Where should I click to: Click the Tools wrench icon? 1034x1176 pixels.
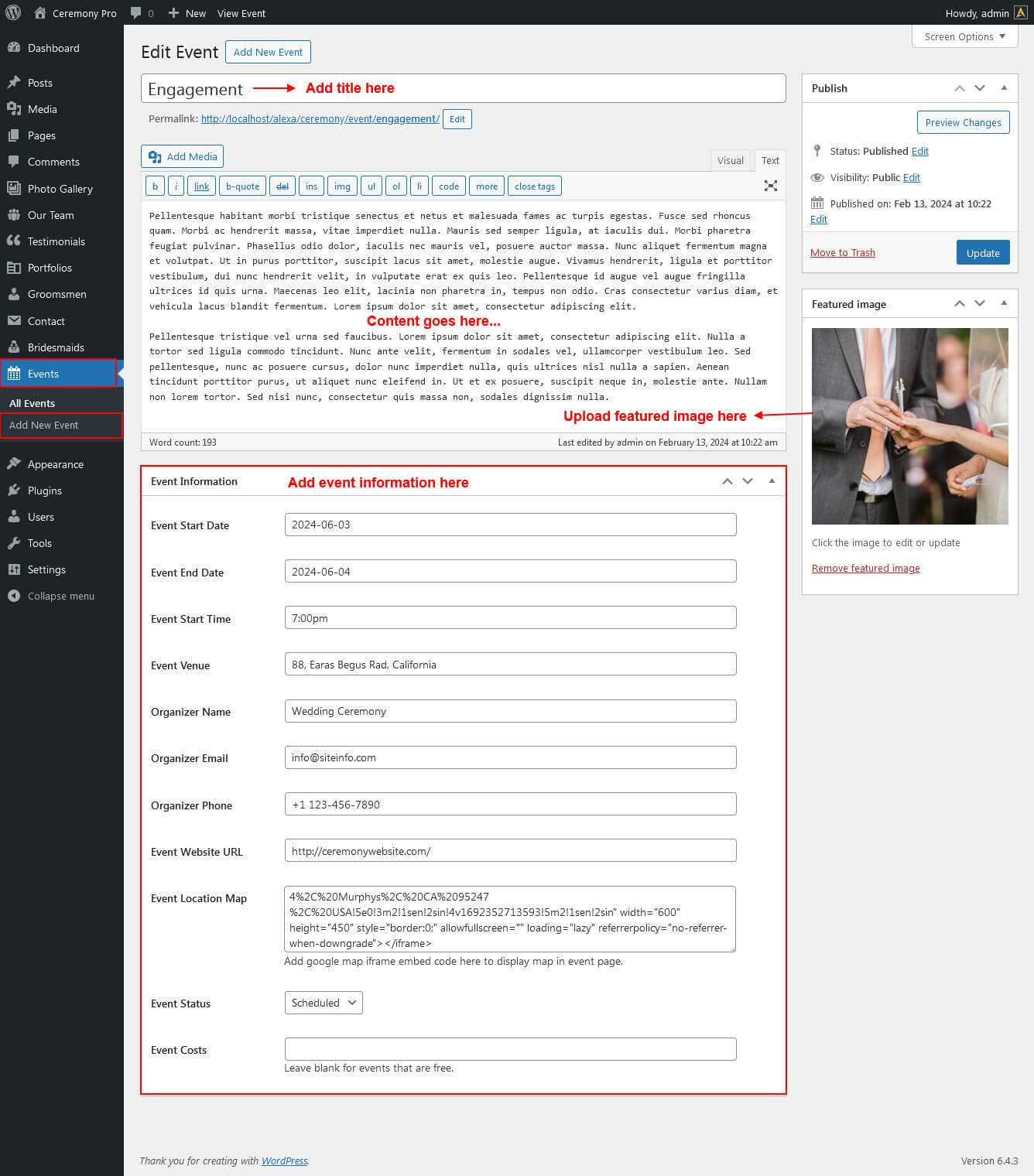point(14,543)
